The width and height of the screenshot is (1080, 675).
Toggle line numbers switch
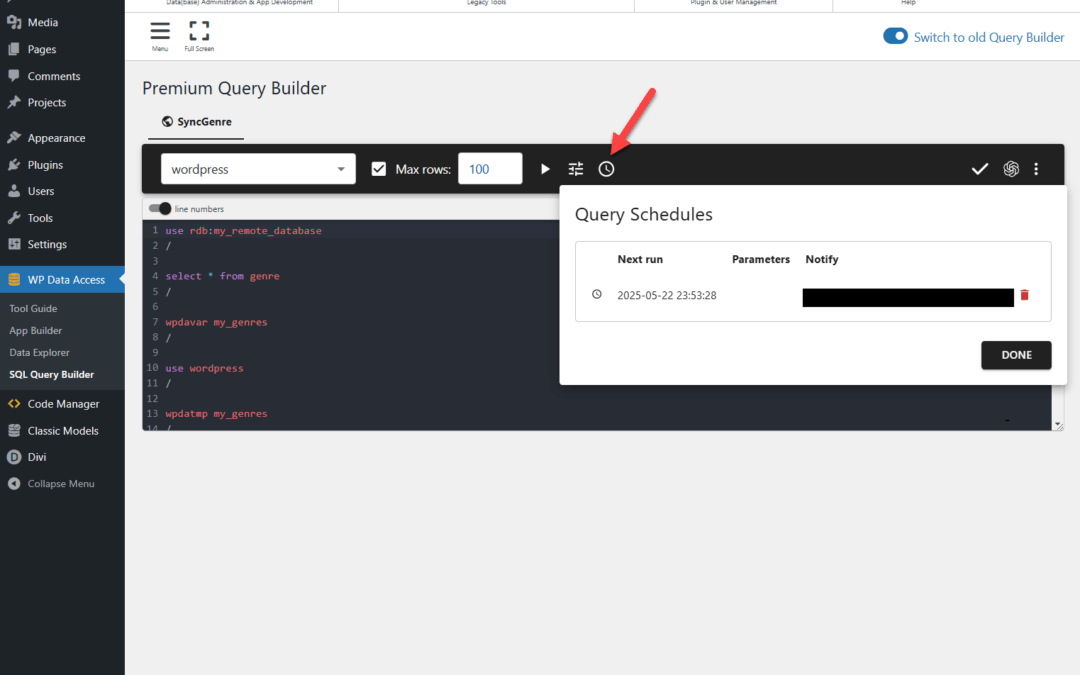click(160, 209)
